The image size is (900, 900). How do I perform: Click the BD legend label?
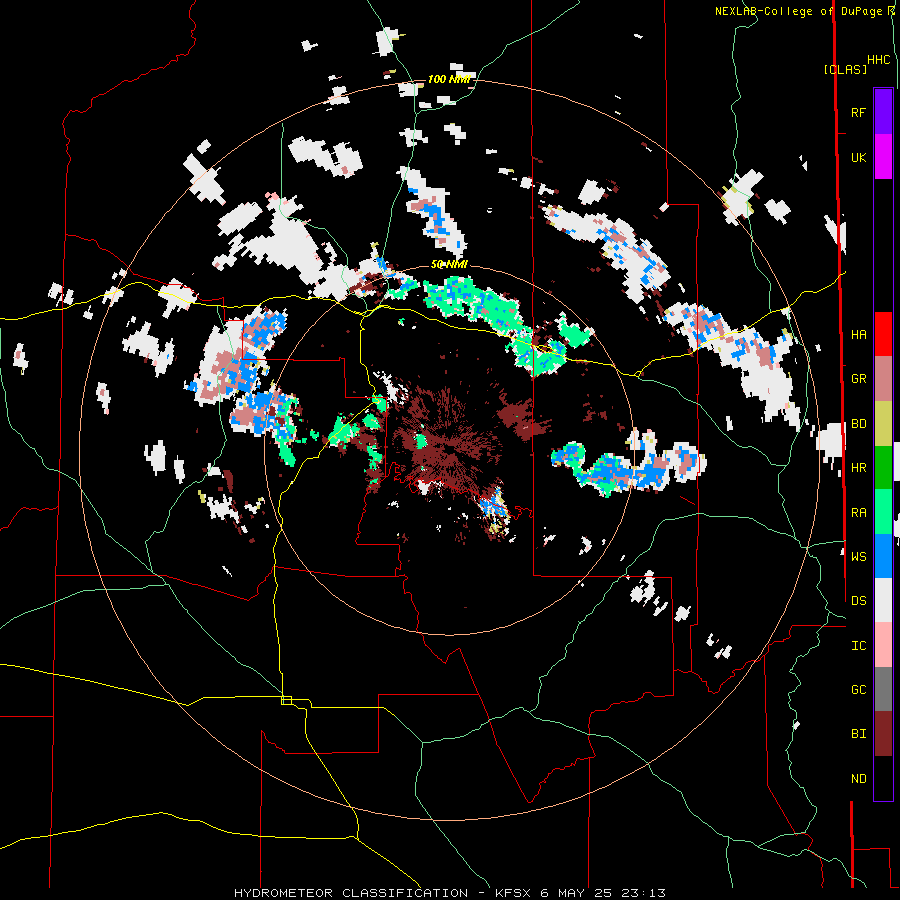[x=858, y=423]
